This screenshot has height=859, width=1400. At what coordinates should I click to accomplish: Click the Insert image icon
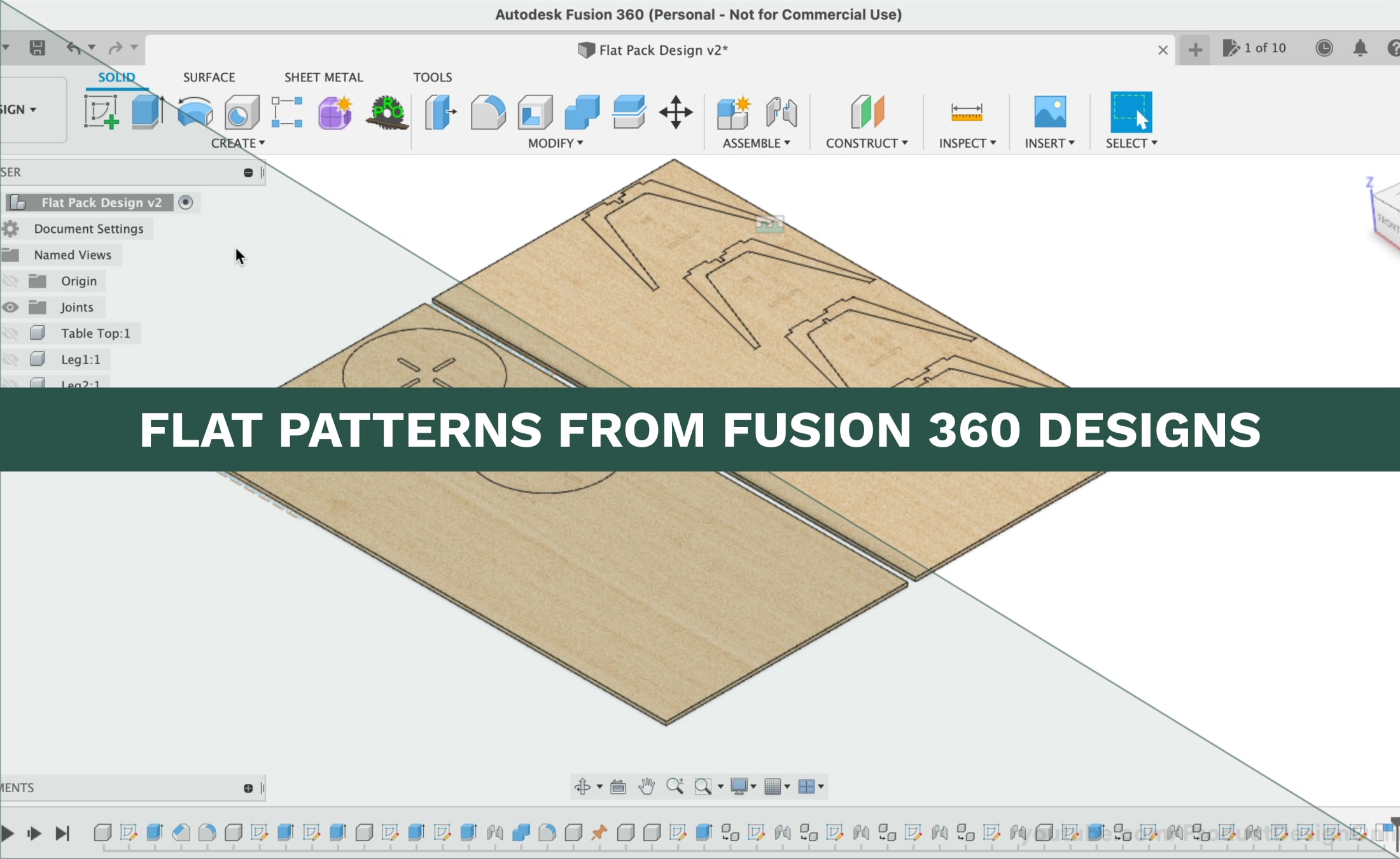(x=1049, y=113)
